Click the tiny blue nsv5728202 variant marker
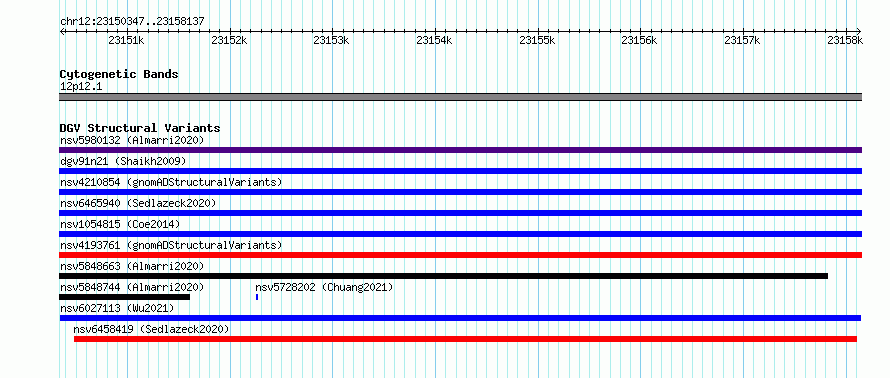The width and height of the screenshot is (890, 378). click(257, 297)
